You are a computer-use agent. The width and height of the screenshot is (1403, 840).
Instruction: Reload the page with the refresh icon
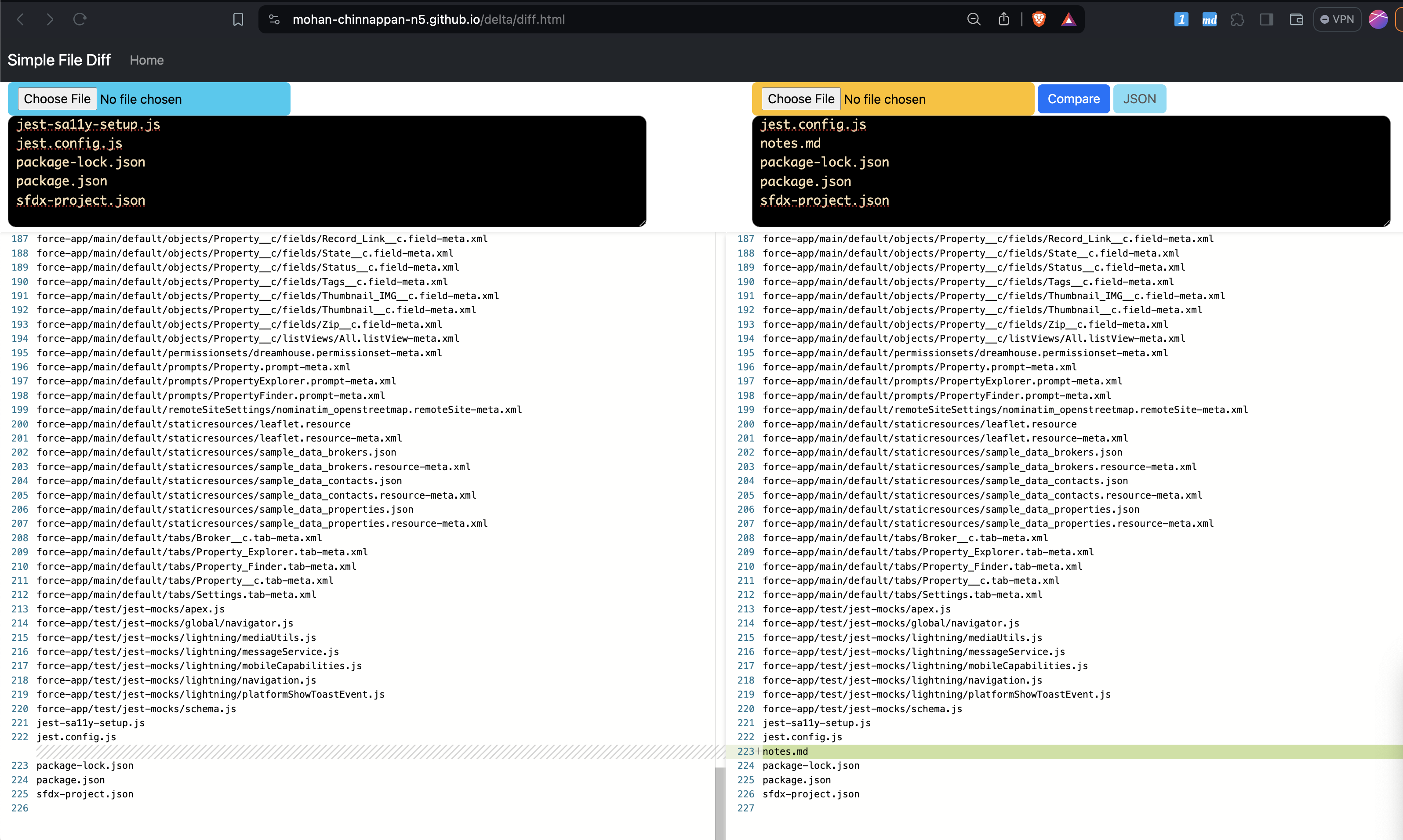pos(80,19)
